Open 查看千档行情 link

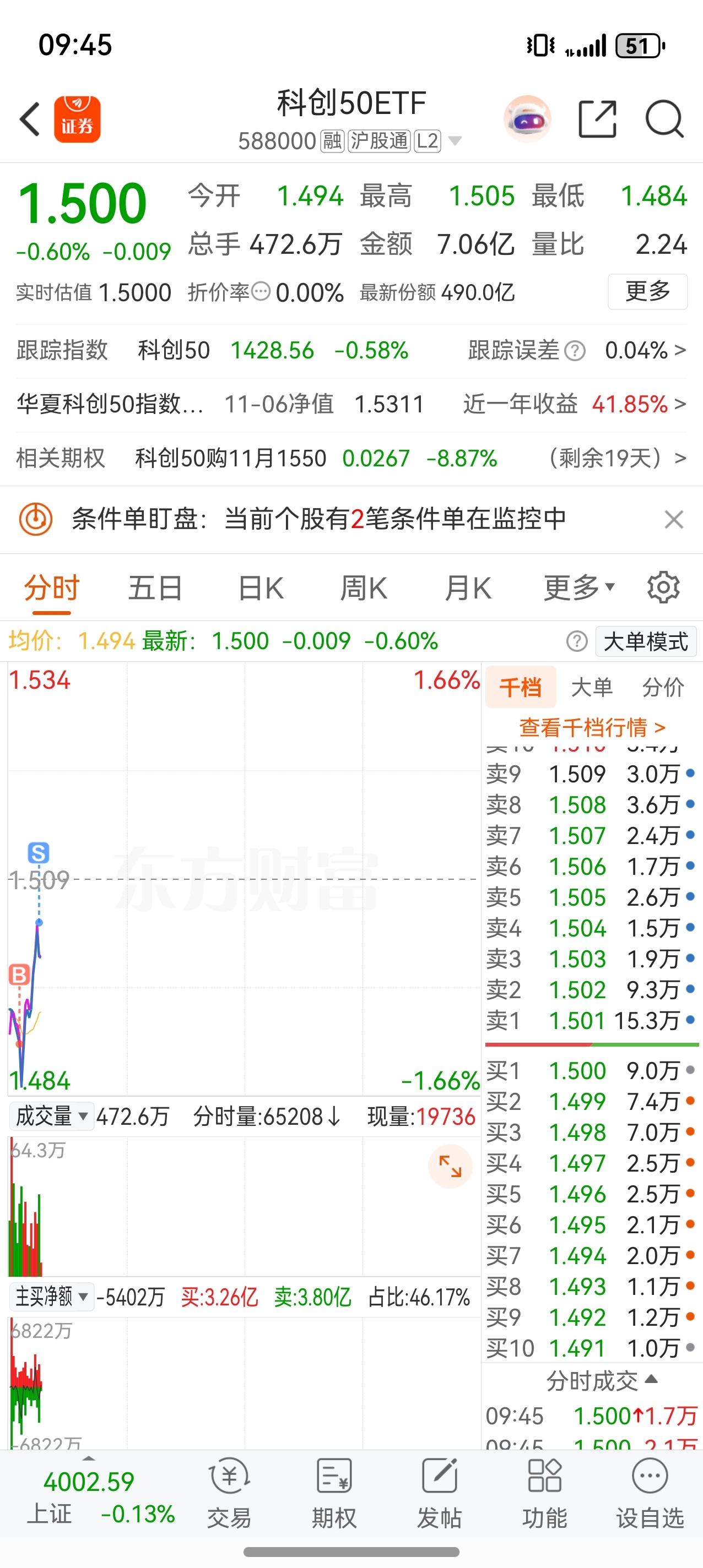click(x=592, y=727)
